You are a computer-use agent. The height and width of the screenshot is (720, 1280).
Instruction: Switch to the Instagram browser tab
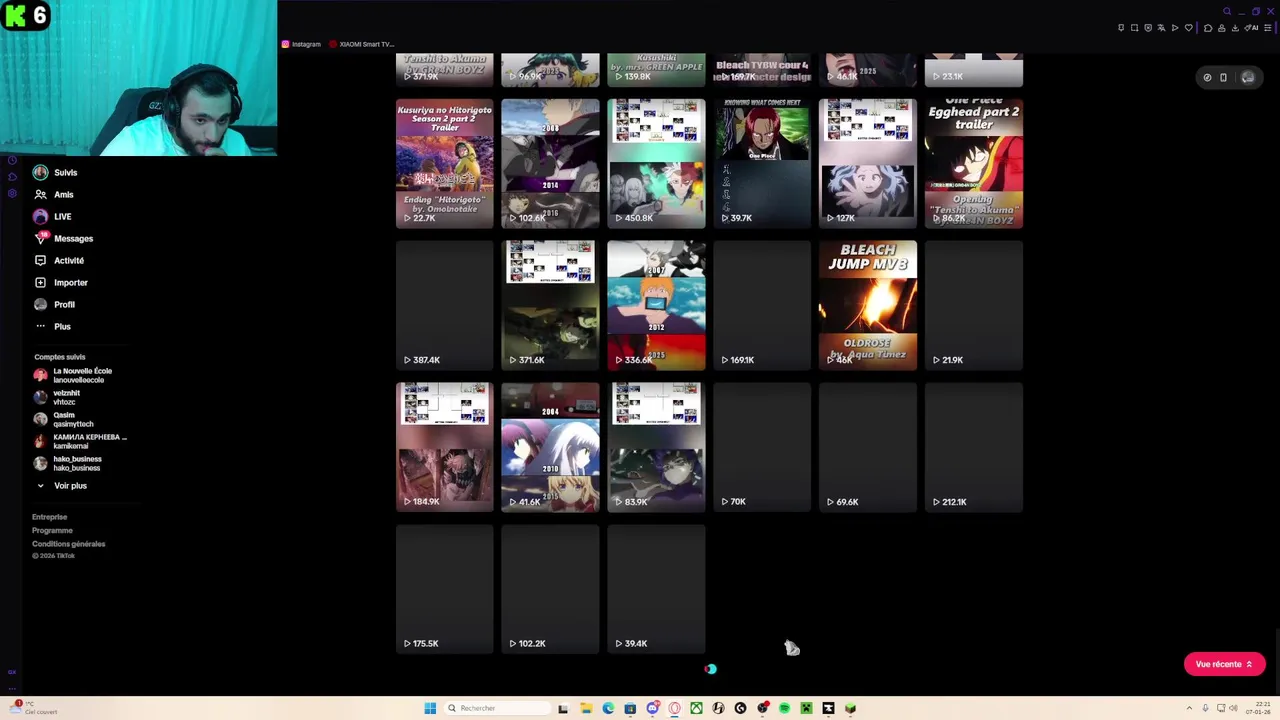[x=301, y=44]
